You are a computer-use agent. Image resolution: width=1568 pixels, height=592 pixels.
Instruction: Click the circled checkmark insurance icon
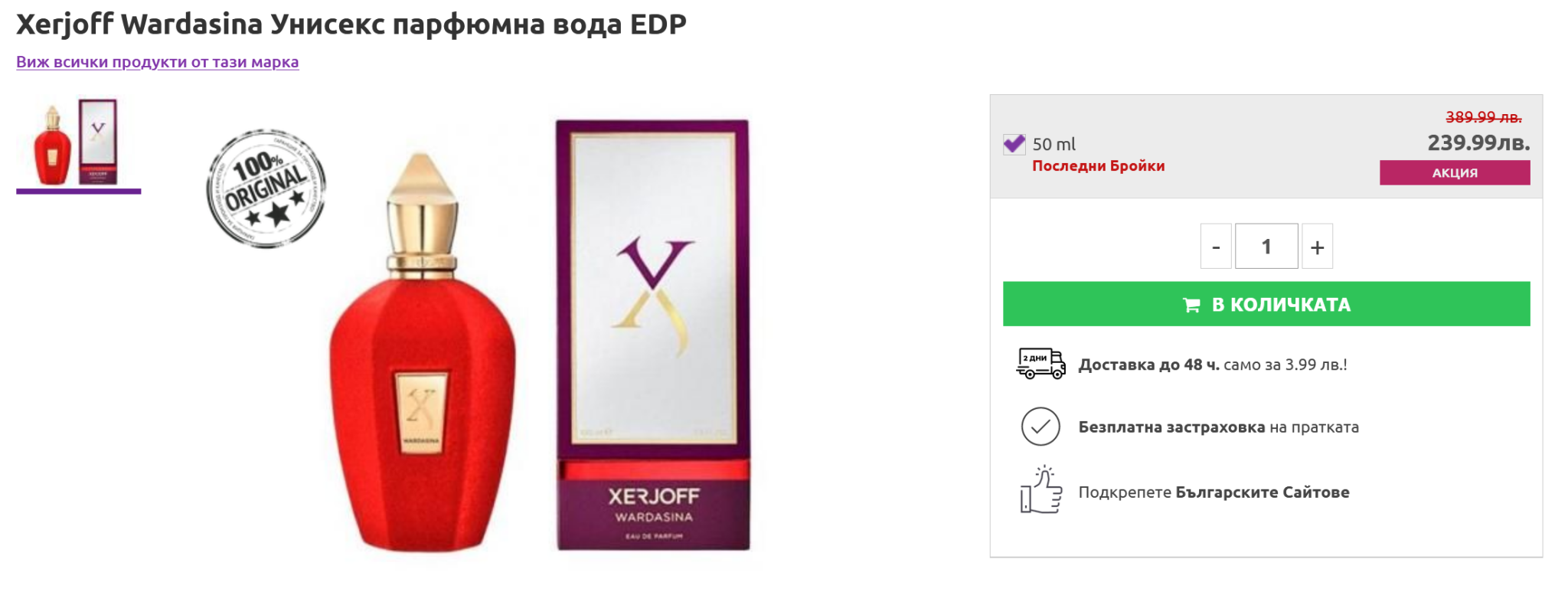coord(1040,427)
